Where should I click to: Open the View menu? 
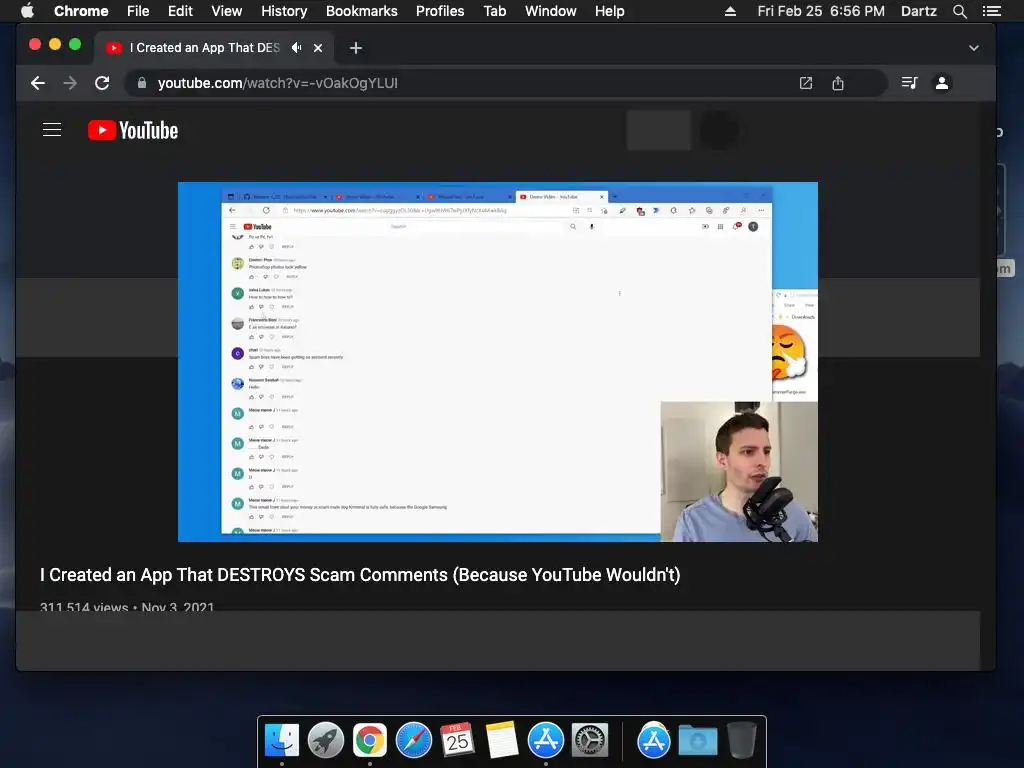[x=227, y=11]
